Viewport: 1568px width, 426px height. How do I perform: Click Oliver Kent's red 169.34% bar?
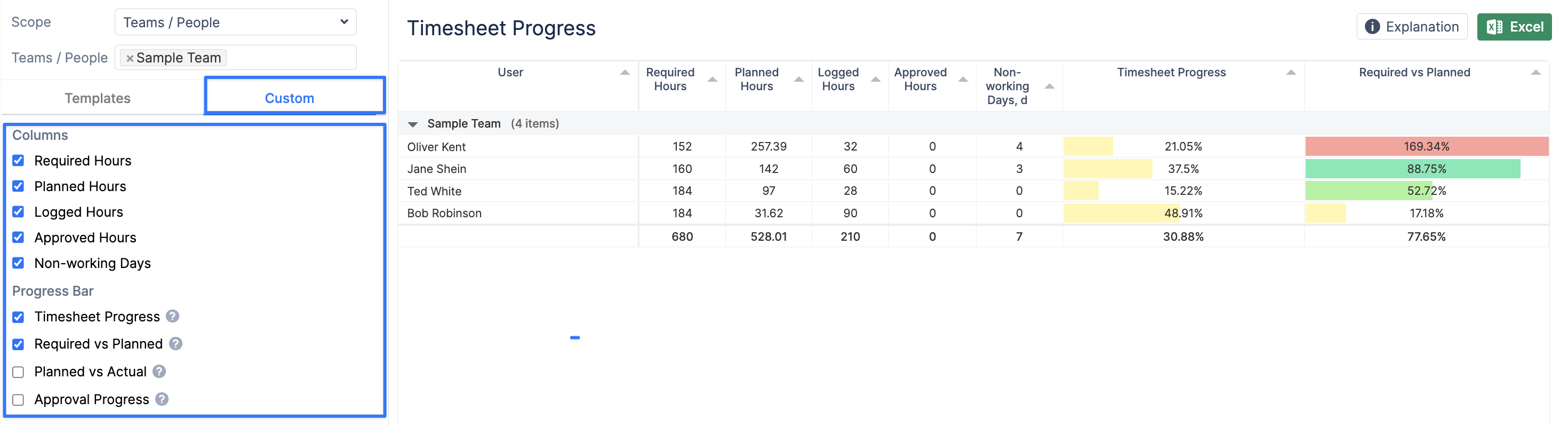coord(1426,146)
